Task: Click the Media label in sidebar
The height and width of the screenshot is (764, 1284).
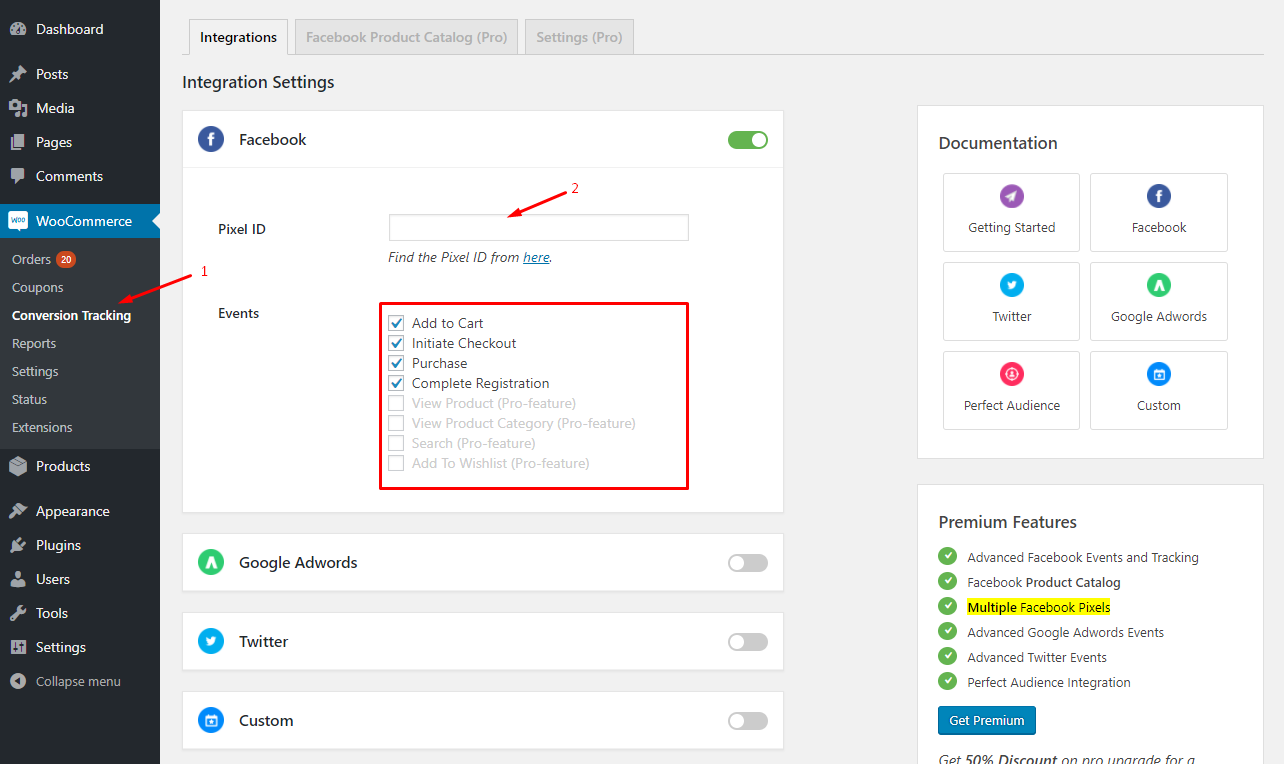Action: pos(55,108)
